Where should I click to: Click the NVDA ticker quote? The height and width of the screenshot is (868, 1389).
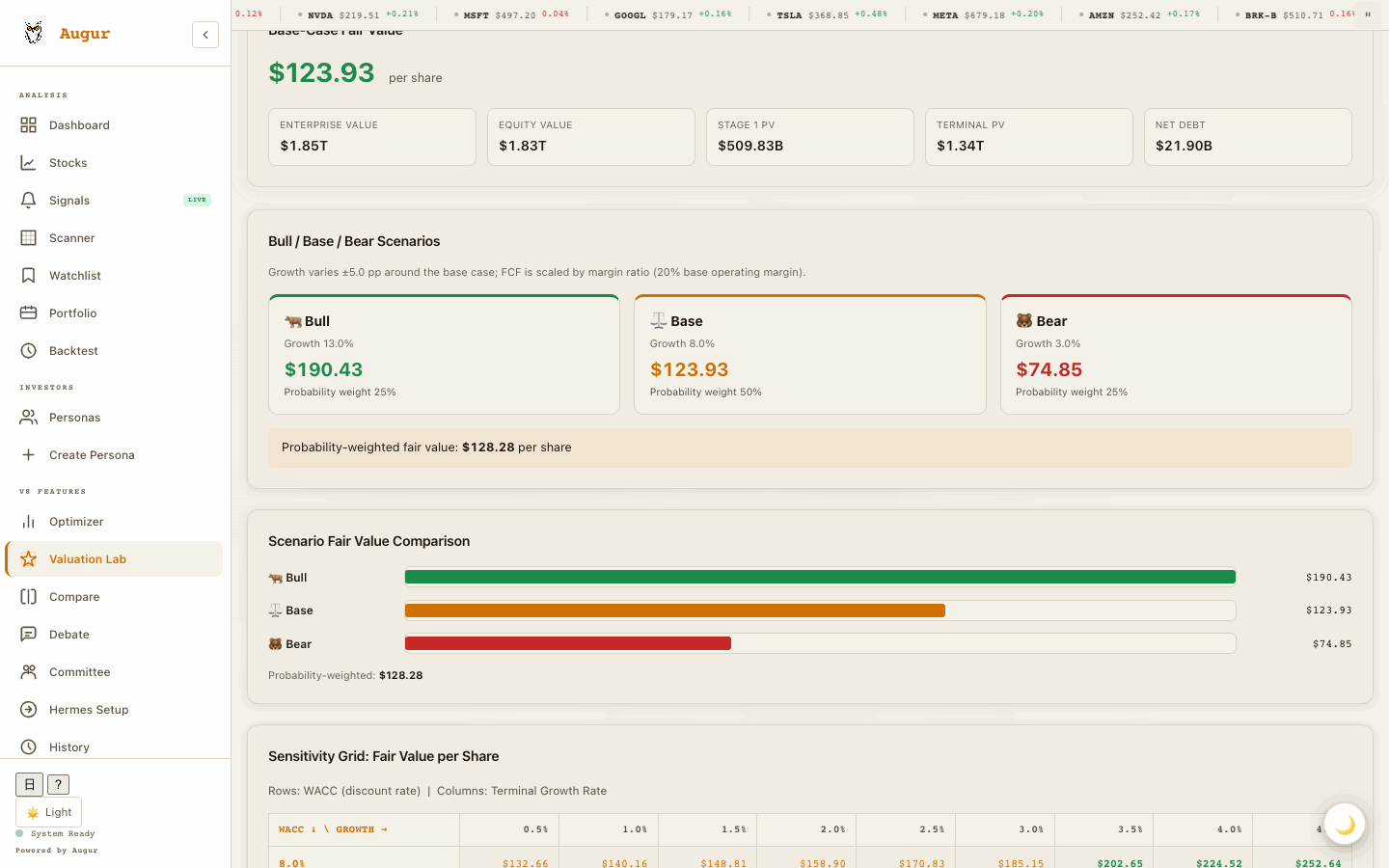click(358, 14)
